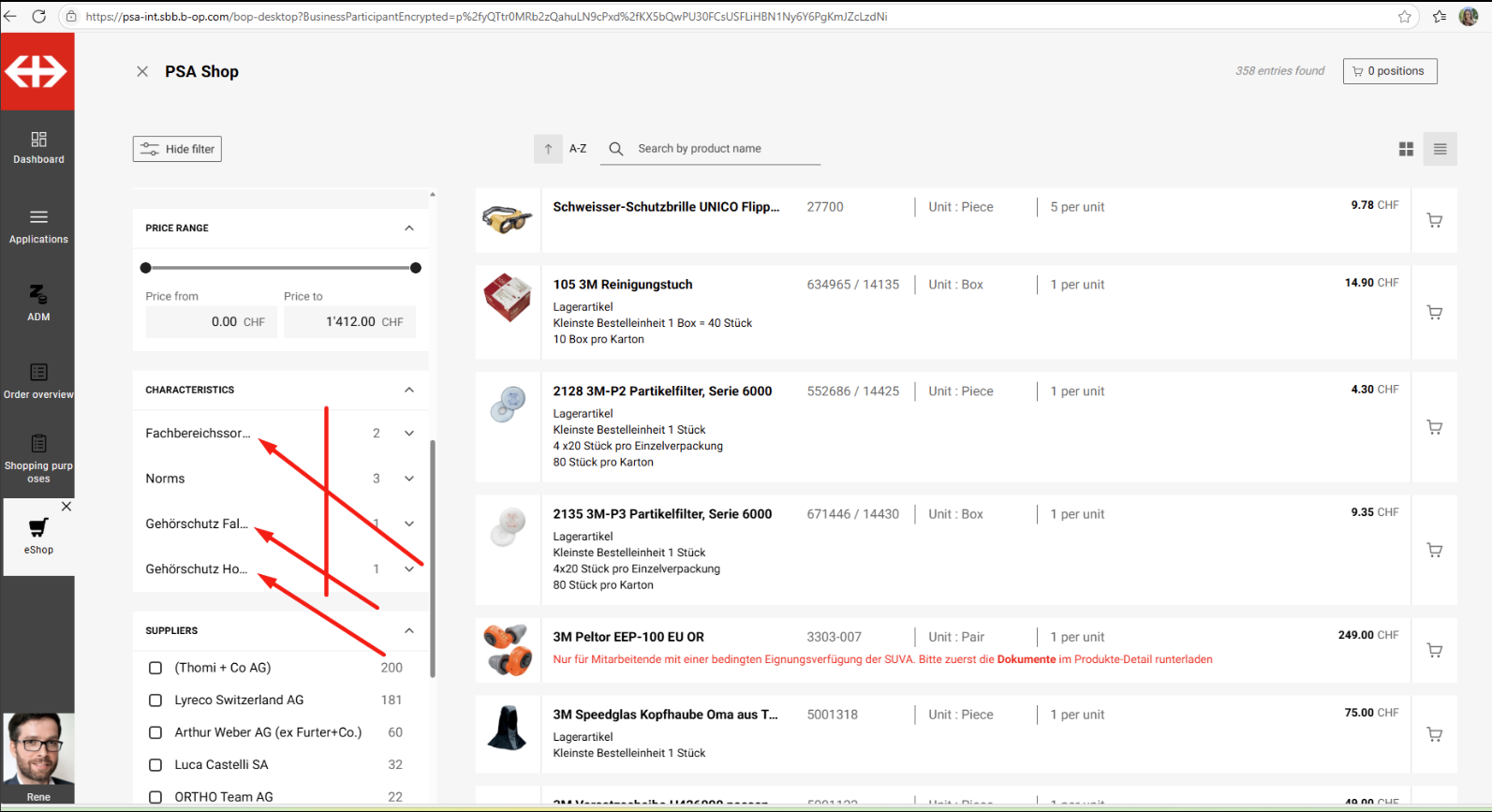Collapse the Price Range section
Screen dimensions: 1492x812
point(409,229)
